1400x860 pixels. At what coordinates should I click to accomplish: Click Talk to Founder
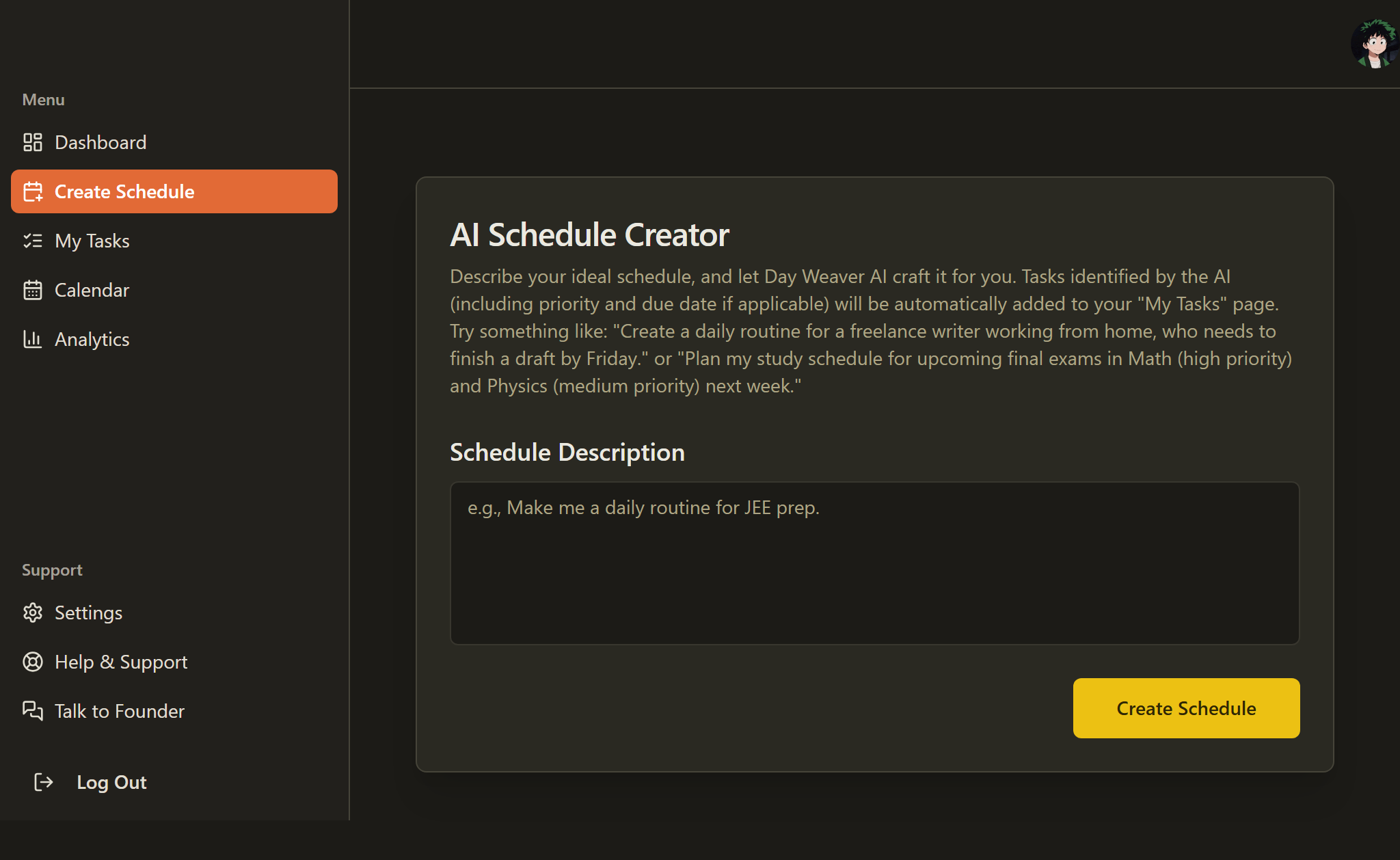coord(119,711)
